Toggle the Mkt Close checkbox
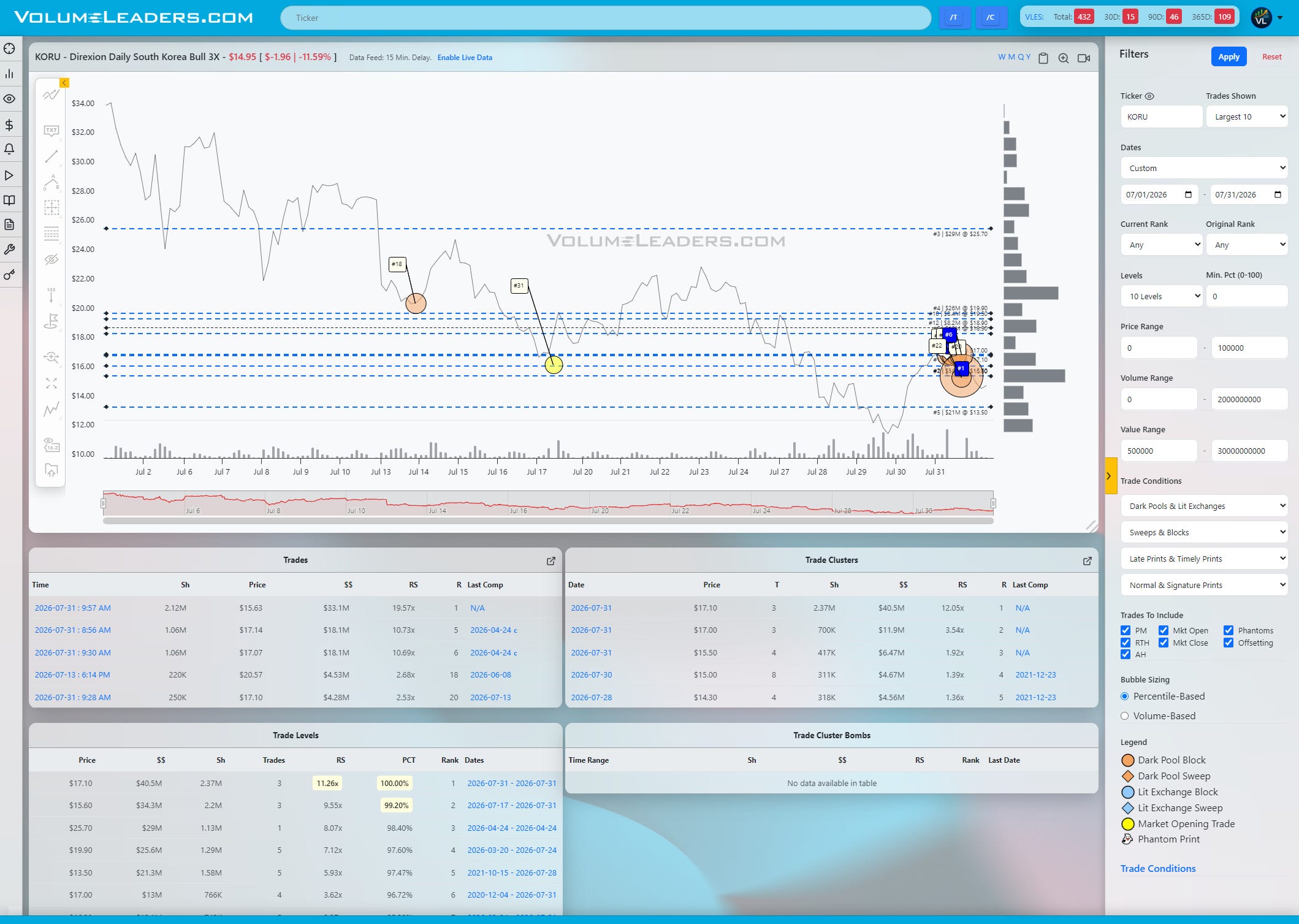This screenshot has height=924, width=1299. point(1164,643)
